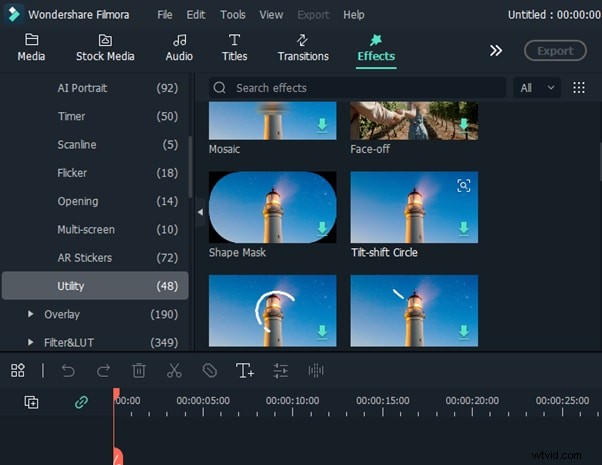Click the Wondershare Filmora logo icon
Viewport: 602px width, 465px height.
click(x=14, y=14)
